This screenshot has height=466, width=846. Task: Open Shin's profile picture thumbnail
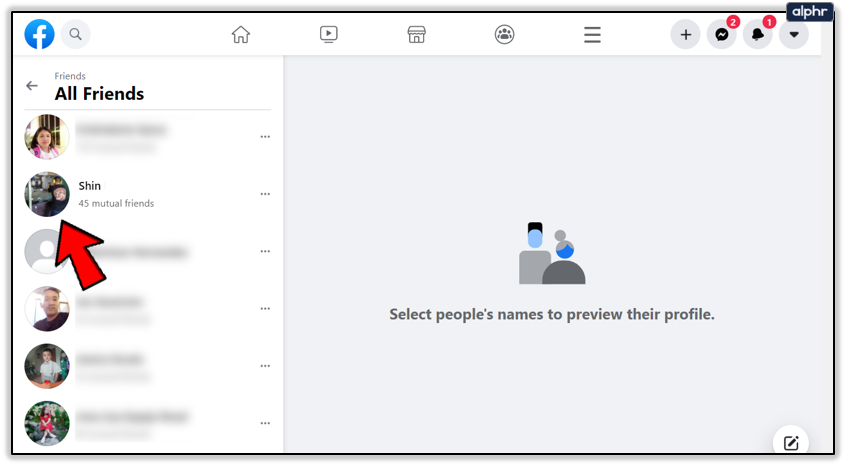coord(46,194)
